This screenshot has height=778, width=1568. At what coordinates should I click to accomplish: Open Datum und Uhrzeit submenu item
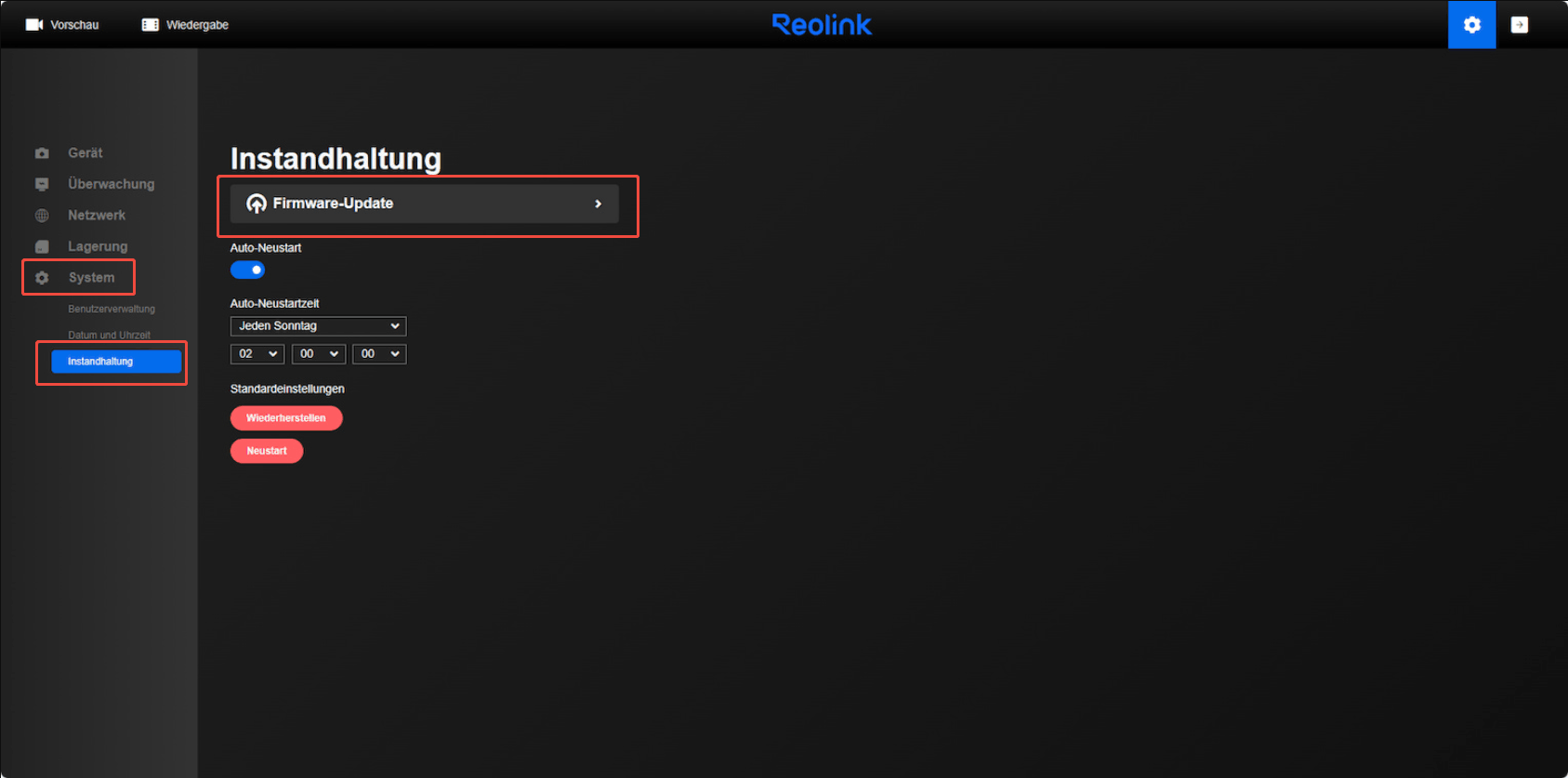109,335
